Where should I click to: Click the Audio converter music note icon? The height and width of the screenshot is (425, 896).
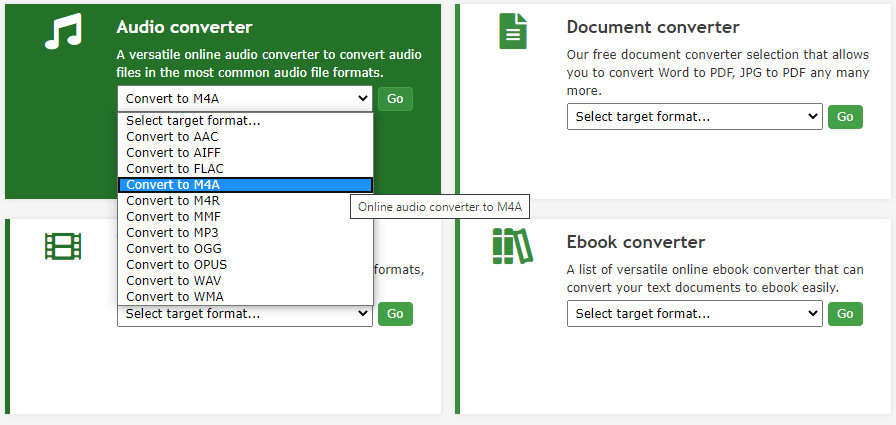coord(63,31)
